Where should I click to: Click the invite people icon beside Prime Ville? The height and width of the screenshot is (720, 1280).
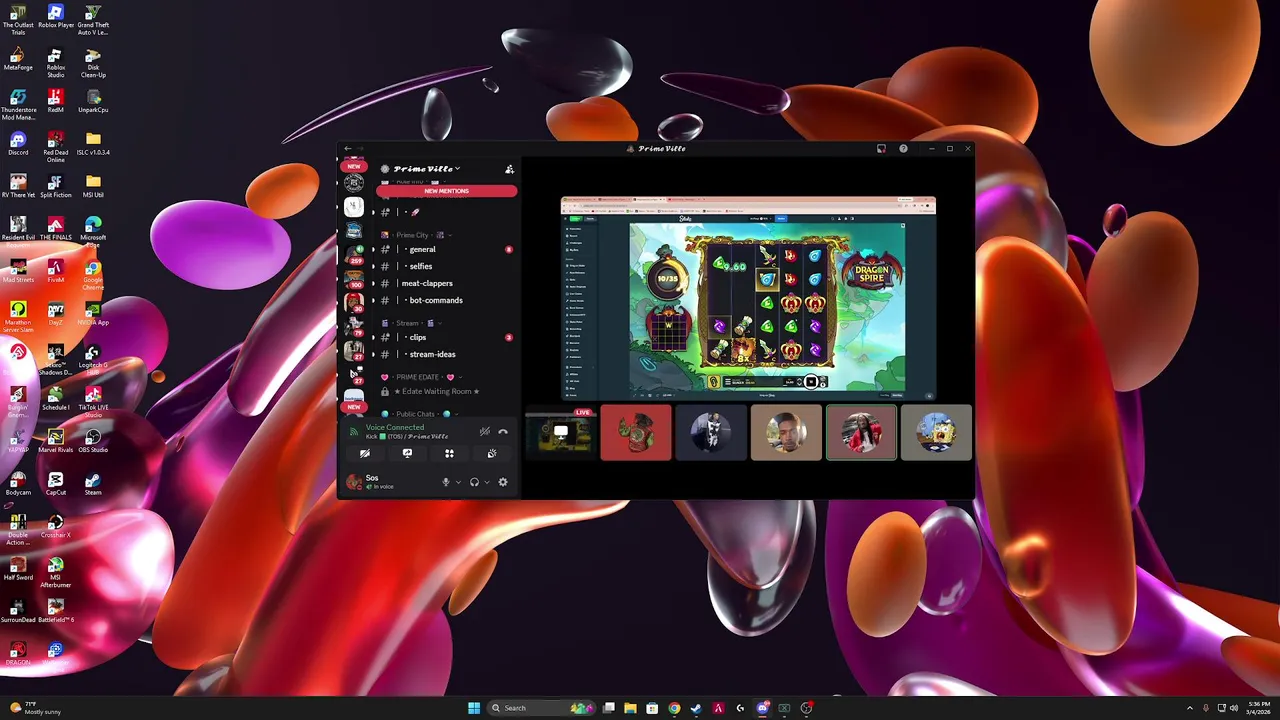[509, 169]
